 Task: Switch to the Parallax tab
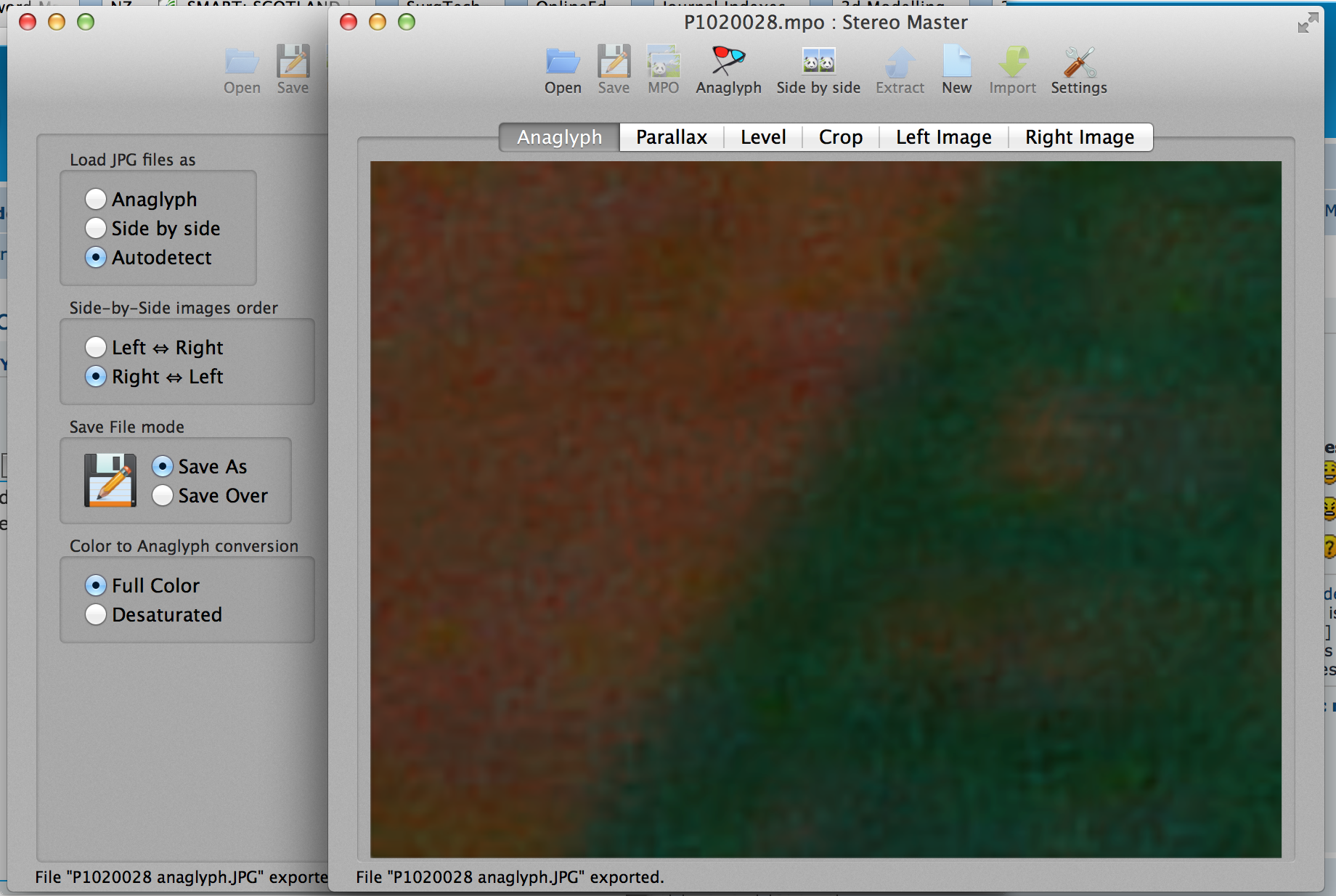[x=671, y=137]
